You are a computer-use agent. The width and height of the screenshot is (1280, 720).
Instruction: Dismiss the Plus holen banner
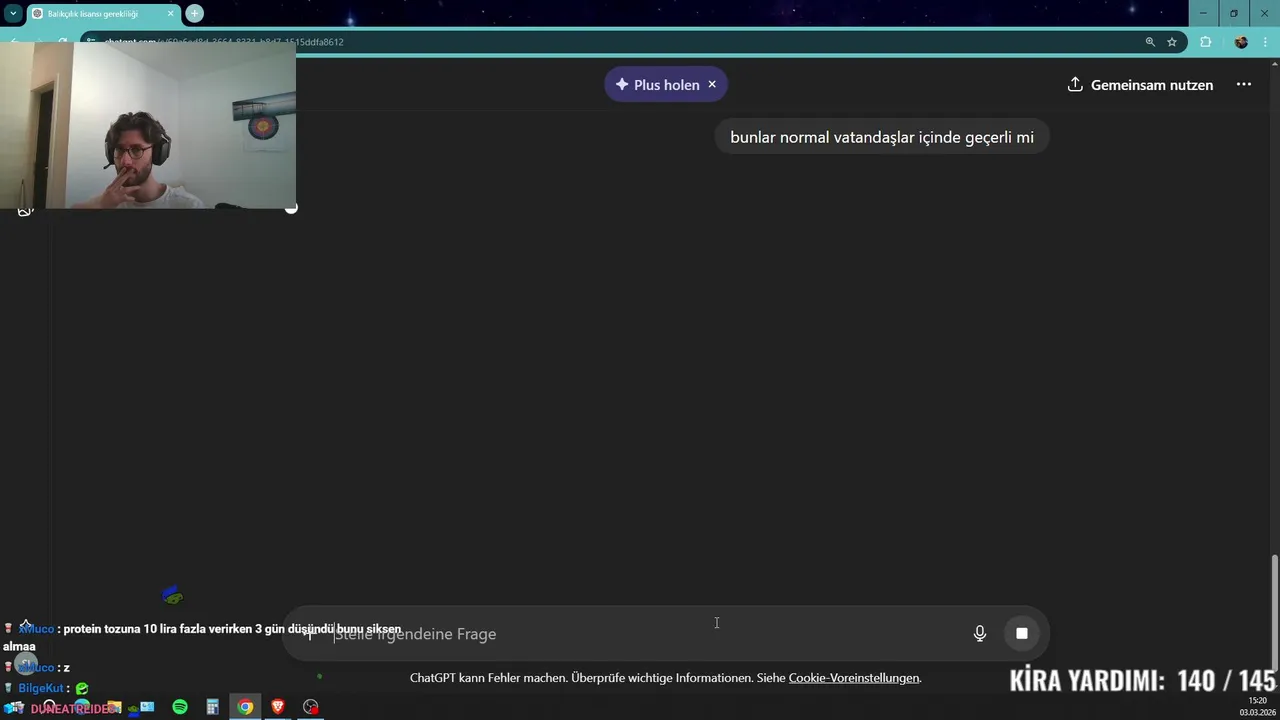[712, 84]
